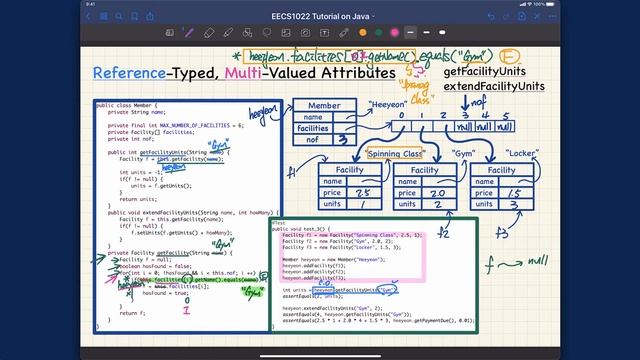The width and height of the screenshot is (640, 360).
Task: Select the thickest stroke width
Action: (x=442, y=32)
